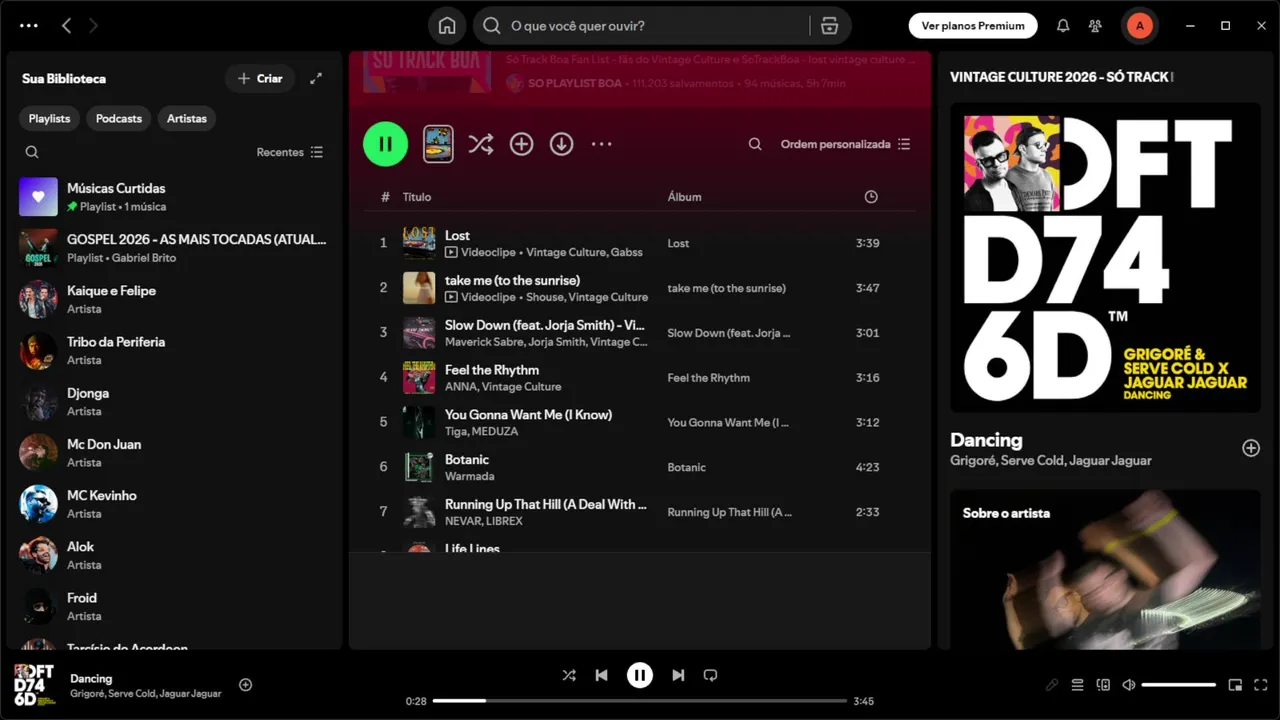Skip to the next track

tap(678, 675)
